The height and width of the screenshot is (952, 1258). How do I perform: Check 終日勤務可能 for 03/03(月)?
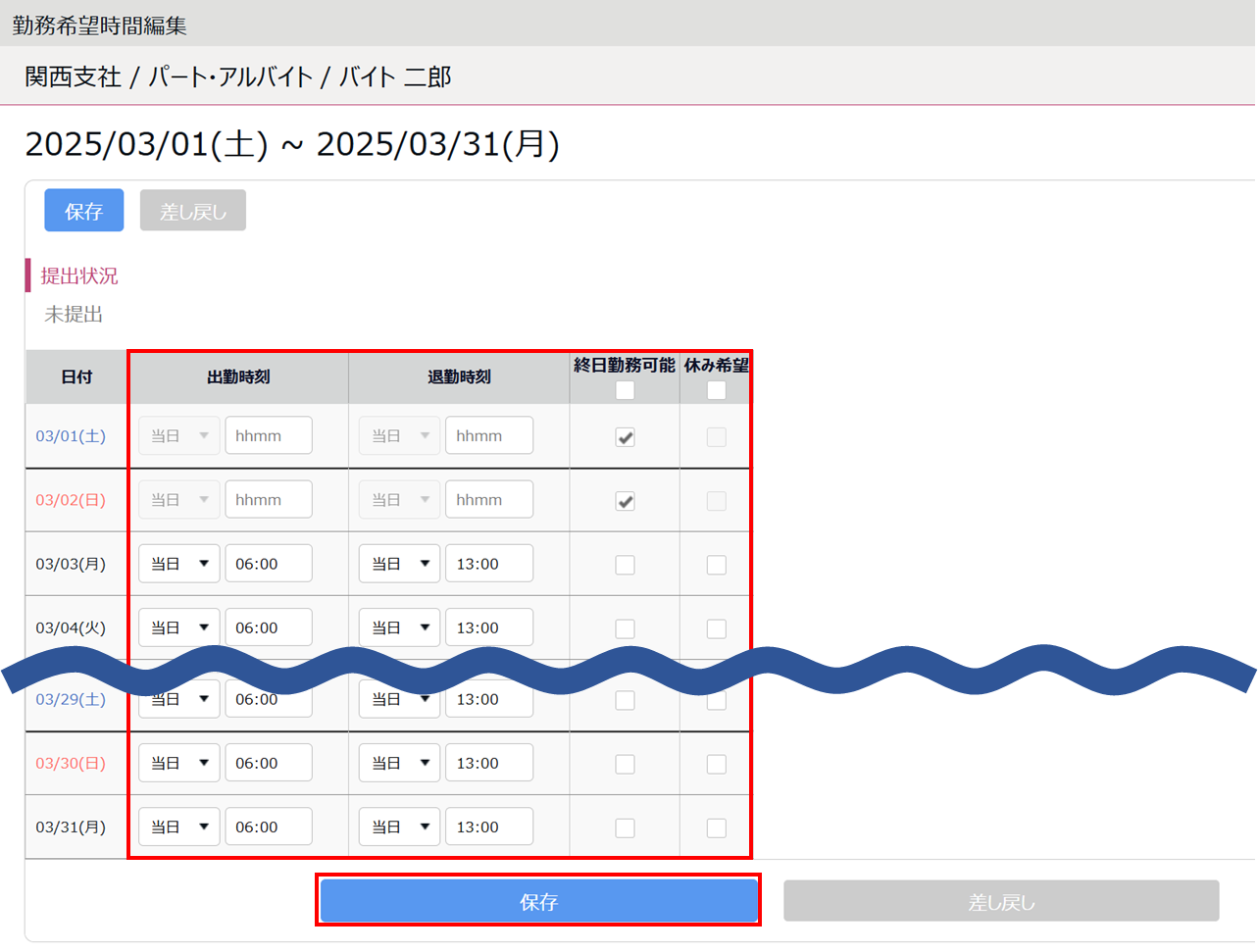(x=625, y=565)
